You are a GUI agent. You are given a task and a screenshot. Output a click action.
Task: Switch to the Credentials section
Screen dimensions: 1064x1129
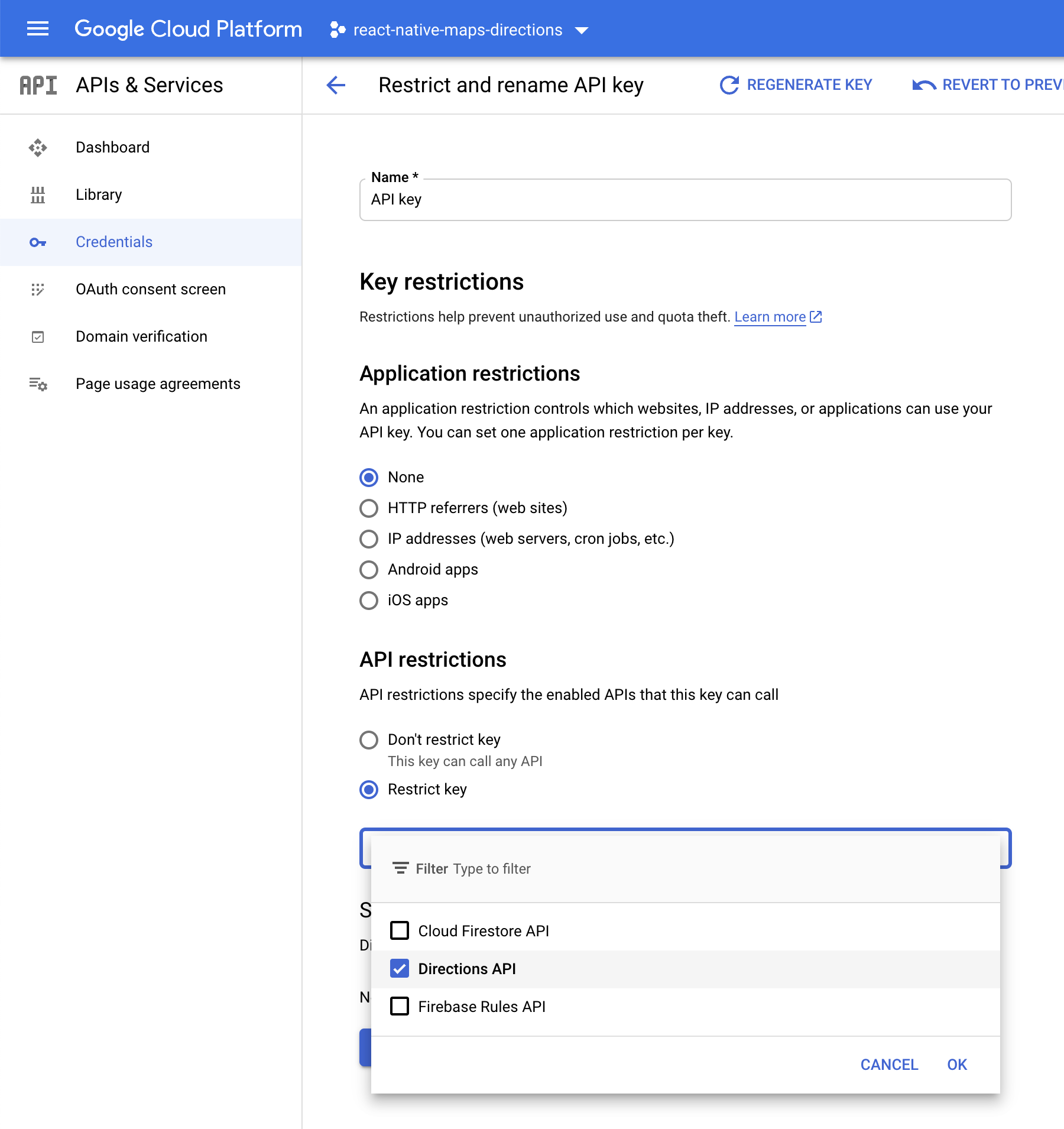[x=113, y=242]
